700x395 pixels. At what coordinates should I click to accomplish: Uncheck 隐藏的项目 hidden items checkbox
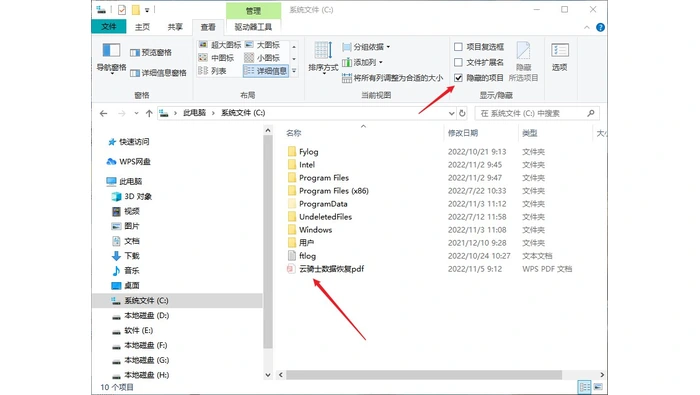[x=458, y=78]
